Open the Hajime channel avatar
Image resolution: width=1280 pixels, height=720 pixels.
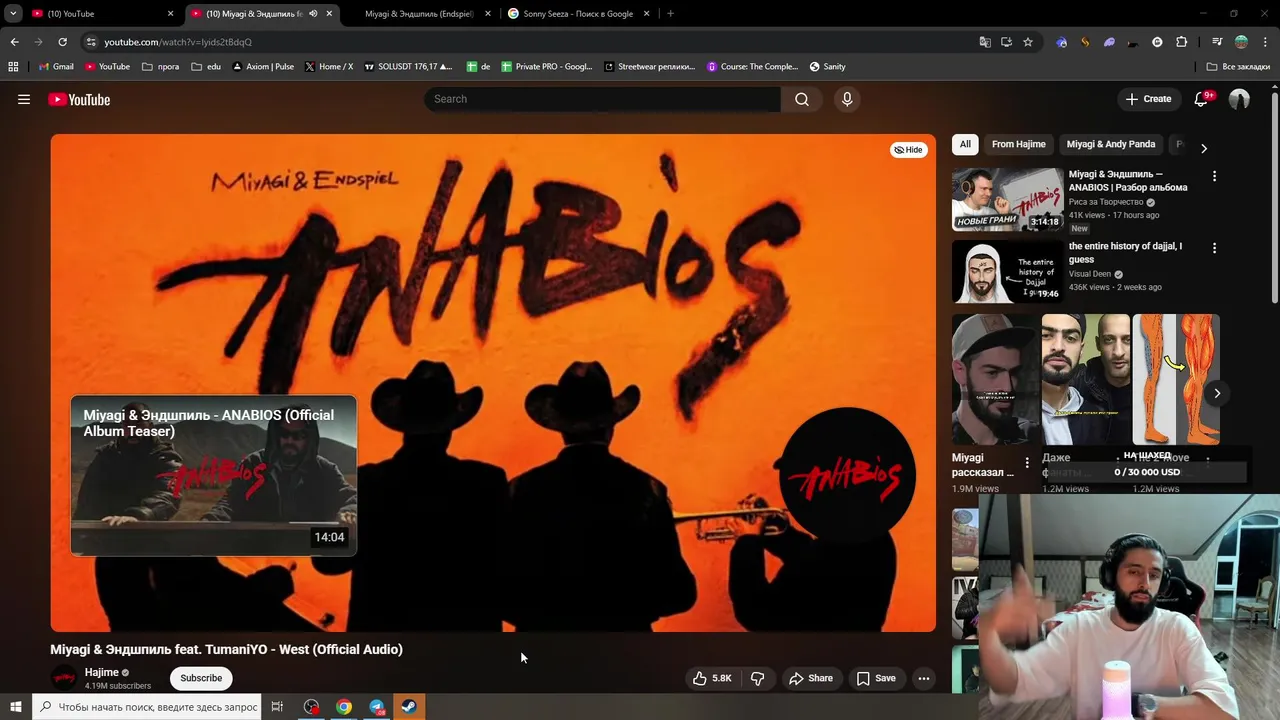coord(64,678)
